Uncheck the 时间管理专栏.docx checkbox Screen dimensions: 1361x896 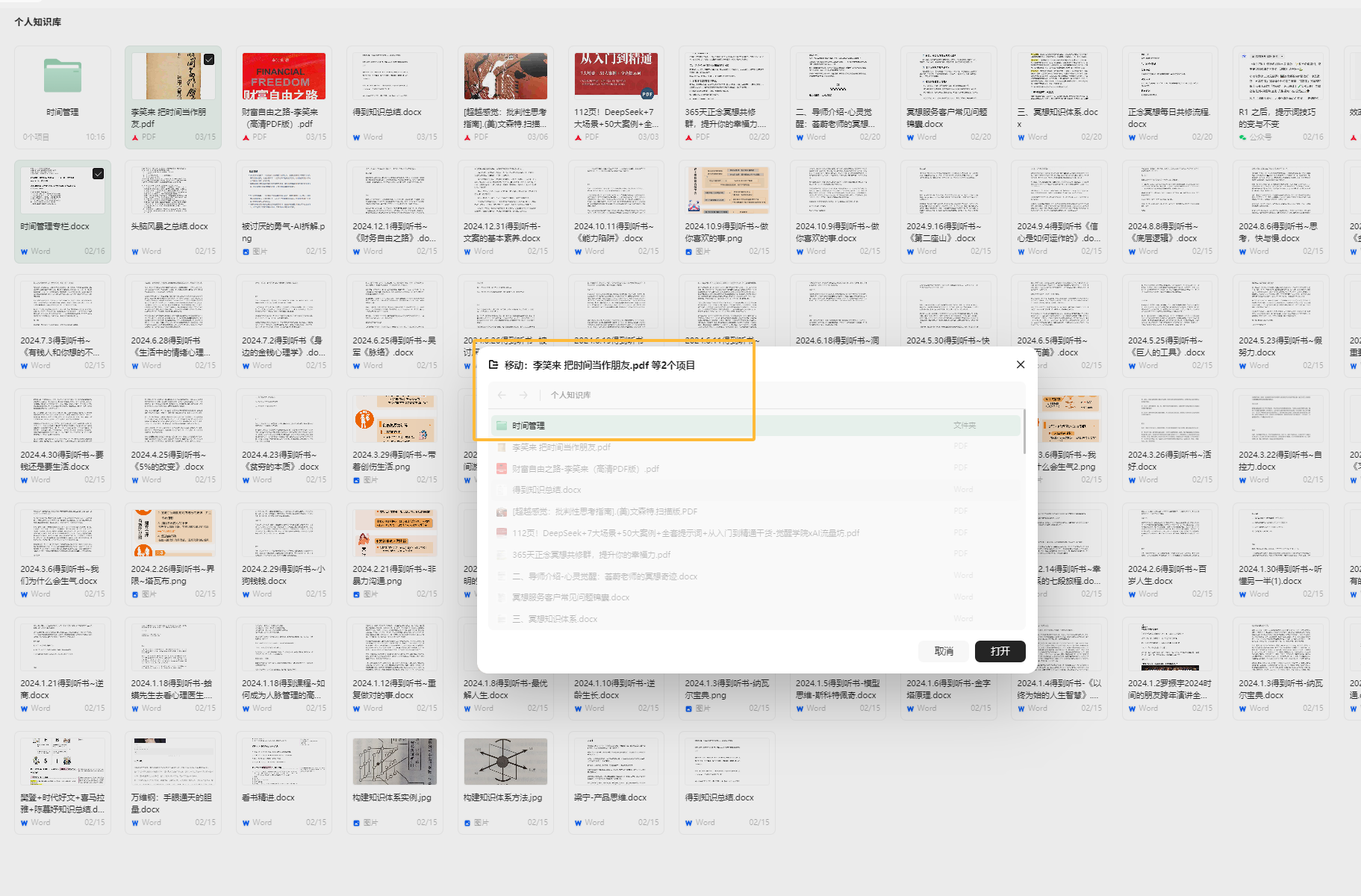point(98,174)
